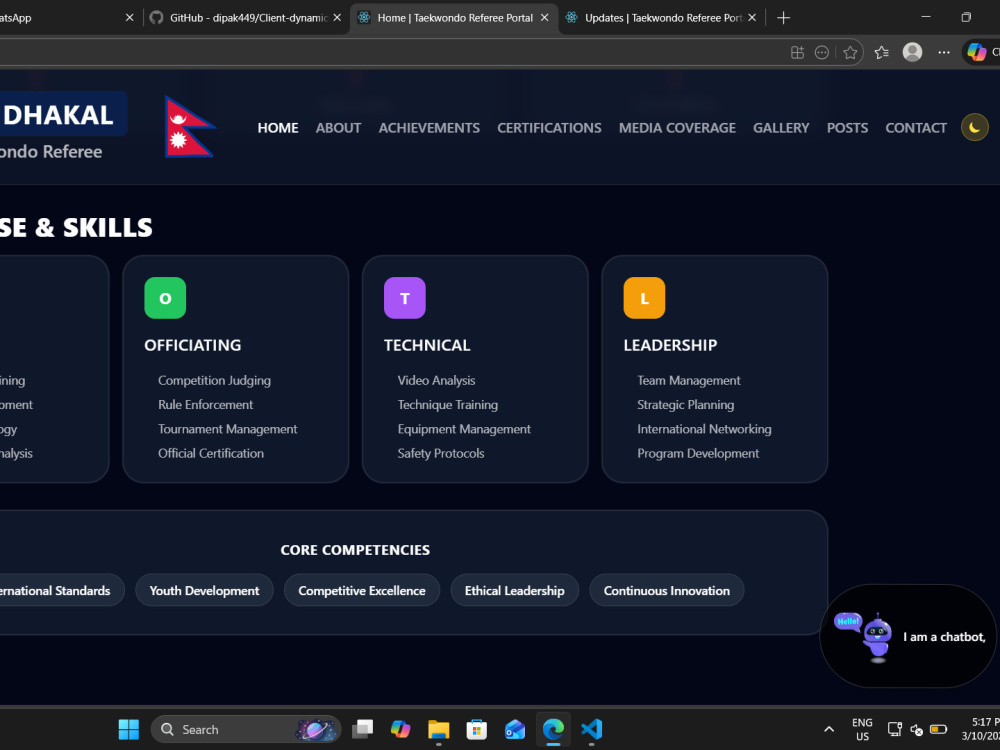The image size is (1000, 750).
Task: Open Microsoft Store from the taskbar
Action: (476, 729)
